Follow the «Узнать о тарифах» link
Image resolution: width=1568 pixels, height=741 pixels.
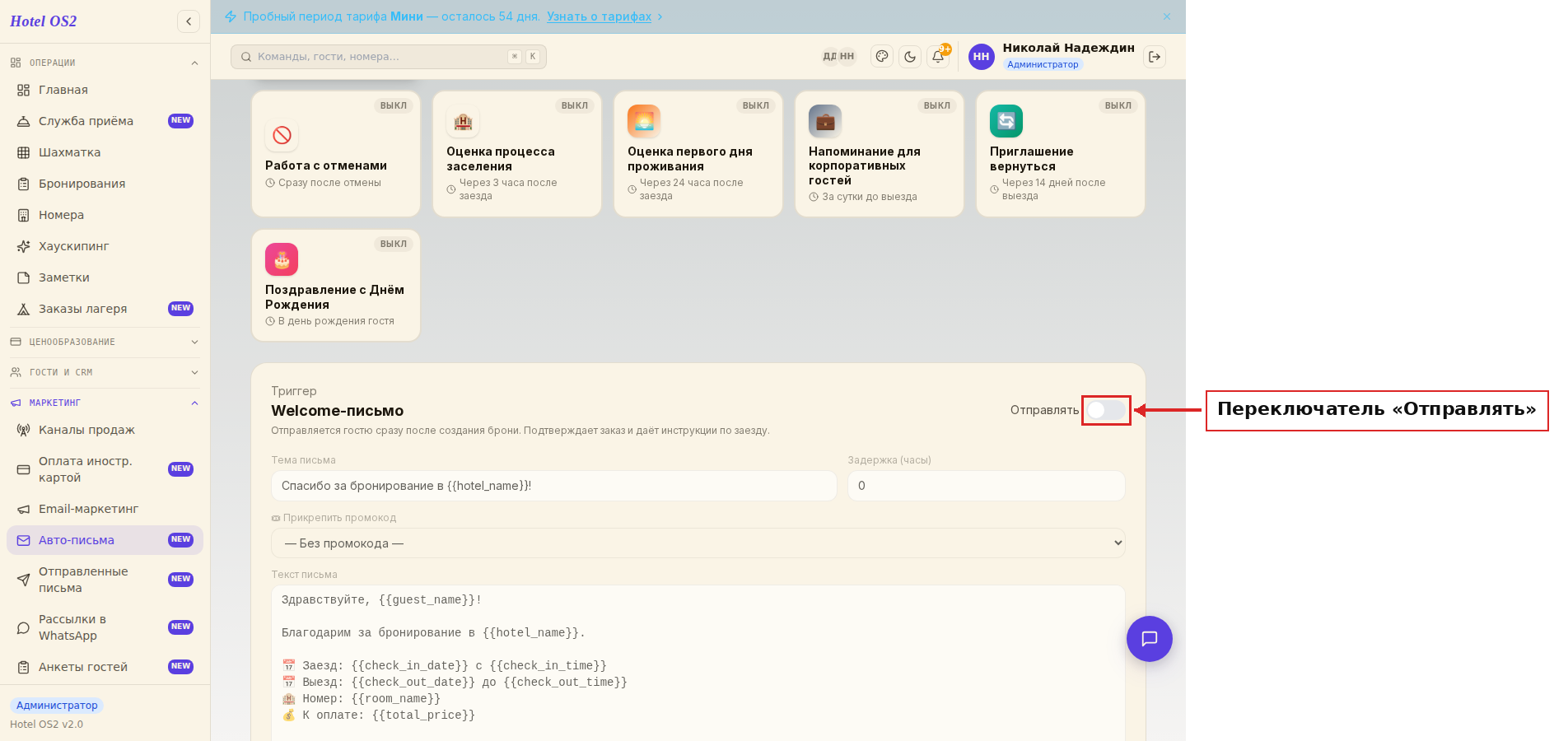(x=599, y=16)
